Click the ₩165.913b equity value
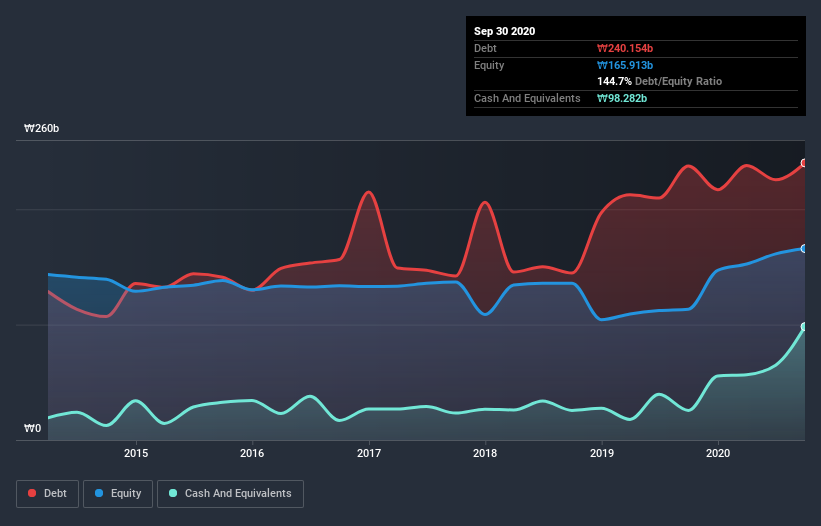This screenshot has width=821, height=526. point(625,65)
